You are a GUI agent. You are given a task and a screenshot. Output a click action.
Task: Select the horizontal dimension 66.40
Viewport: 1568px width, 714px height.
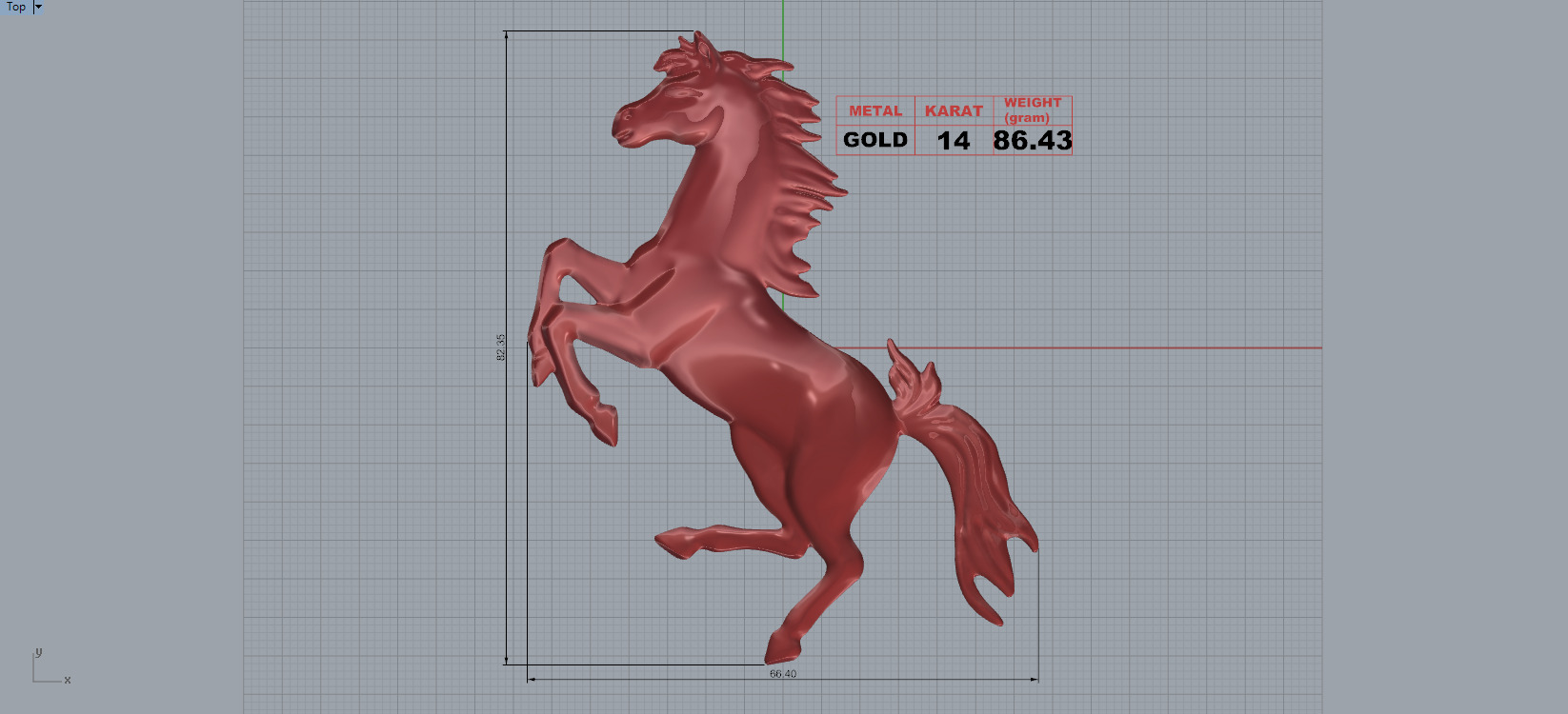coord(783,674)
